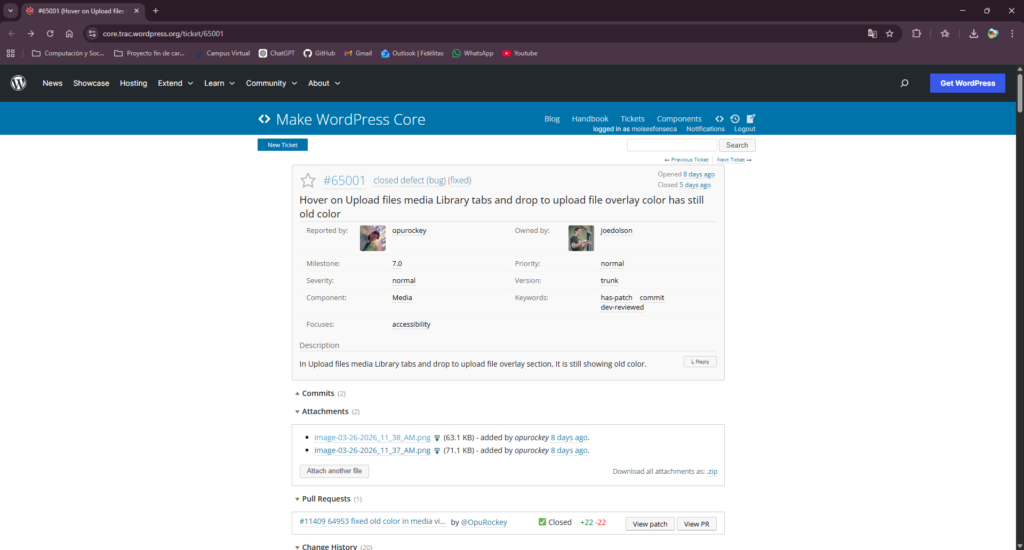The height and width of the screenshot is (550, 1024).
Task: Open the tab search dropdown arrow
Action: (10, 10)
